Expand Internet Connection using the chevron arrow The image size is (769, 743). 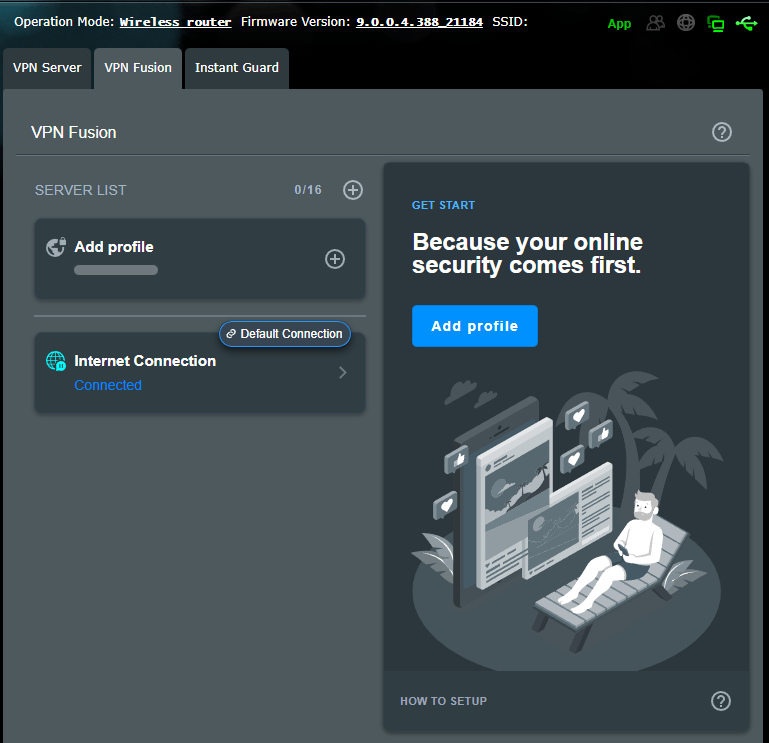(x=342, y=373)
